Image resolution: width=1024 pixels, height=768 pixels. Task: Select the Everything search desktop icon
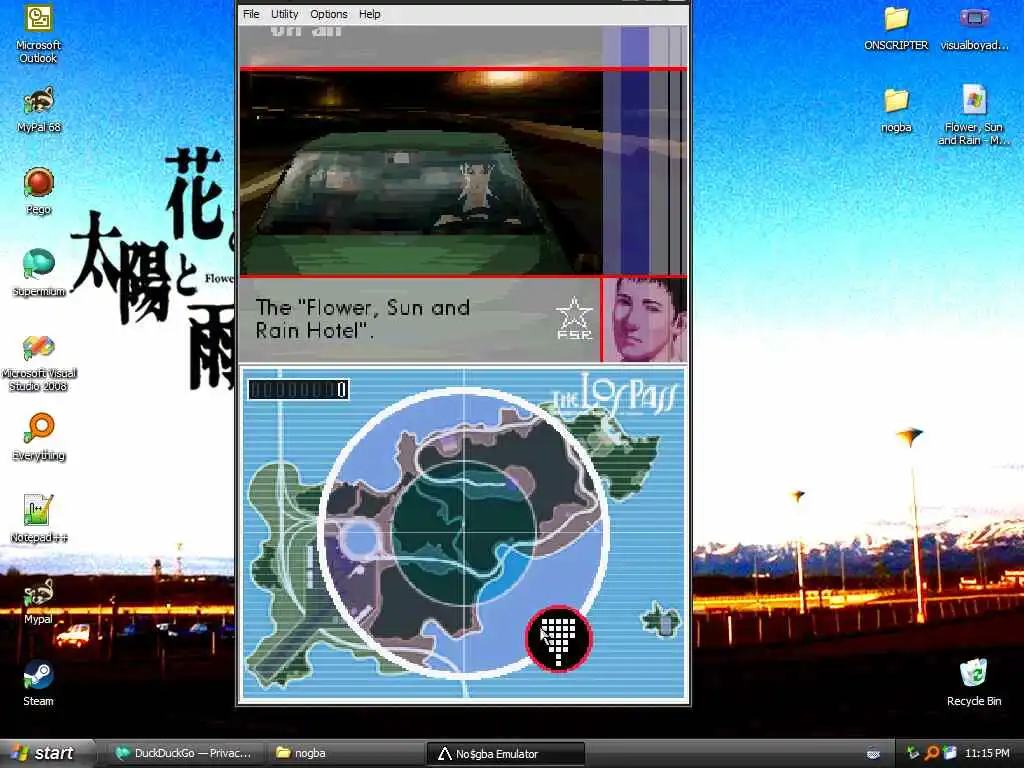click(38, 438)
